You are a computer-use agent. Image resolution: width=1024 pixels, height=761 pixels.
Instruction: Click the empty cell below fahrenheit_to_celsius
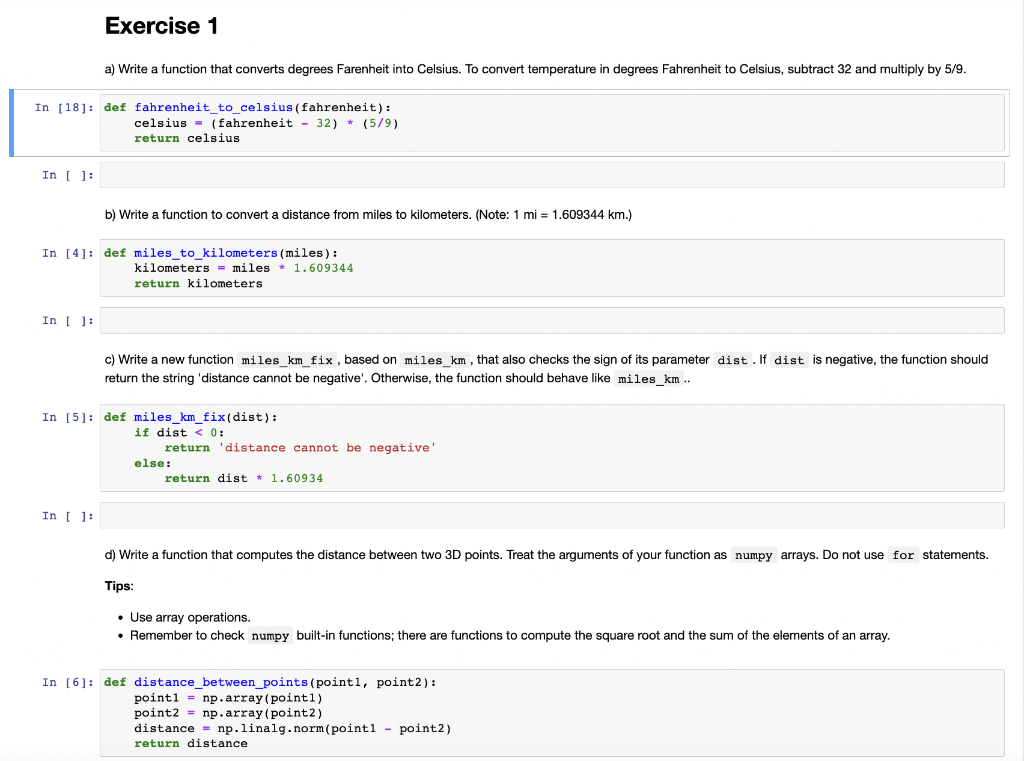(400, 174)
